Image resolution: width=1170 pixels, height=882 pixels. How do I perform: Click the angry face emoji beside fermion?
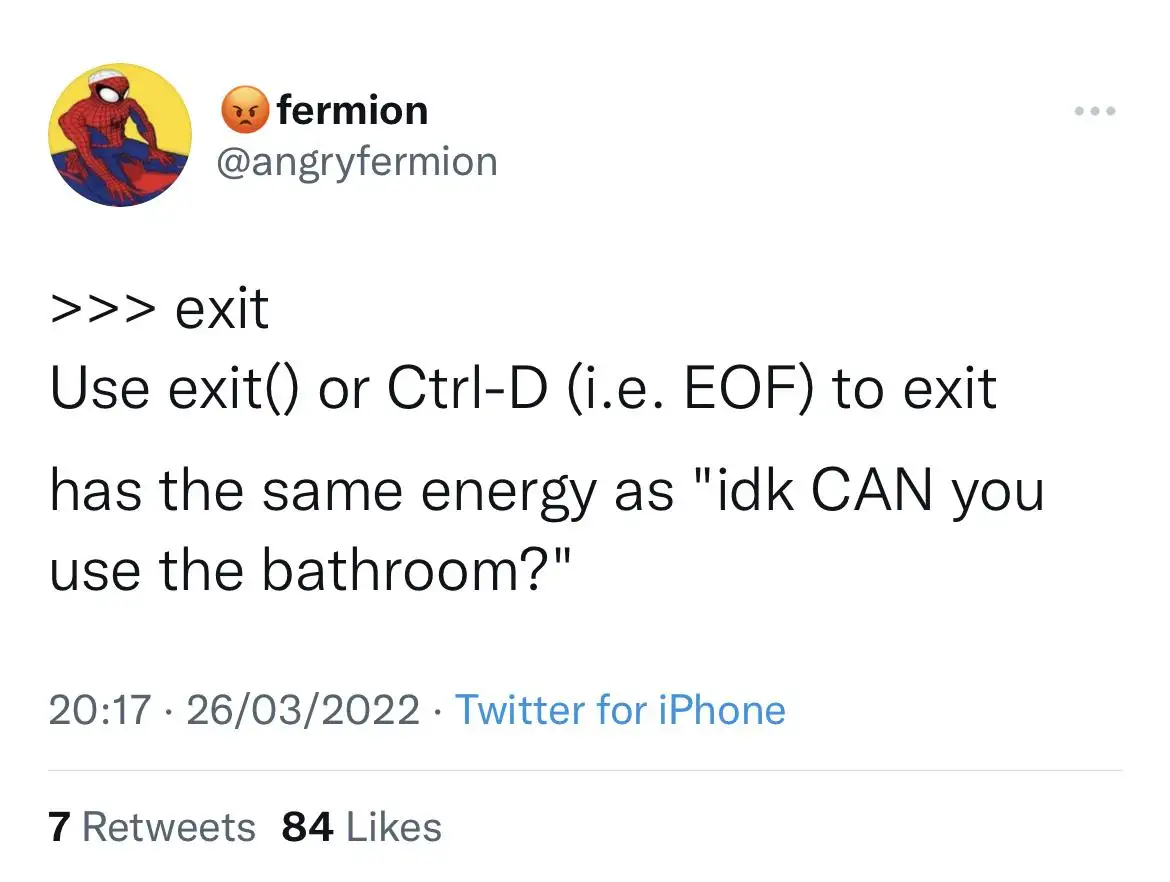click(x=243, y=111)
